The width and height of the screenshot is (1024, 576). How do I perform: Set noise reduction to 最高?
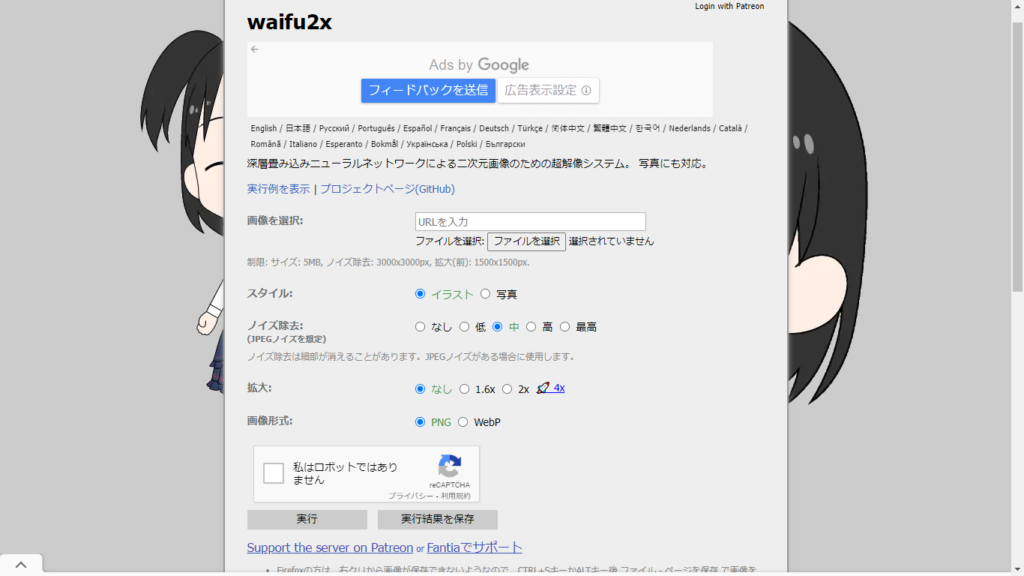click(565, 327)
